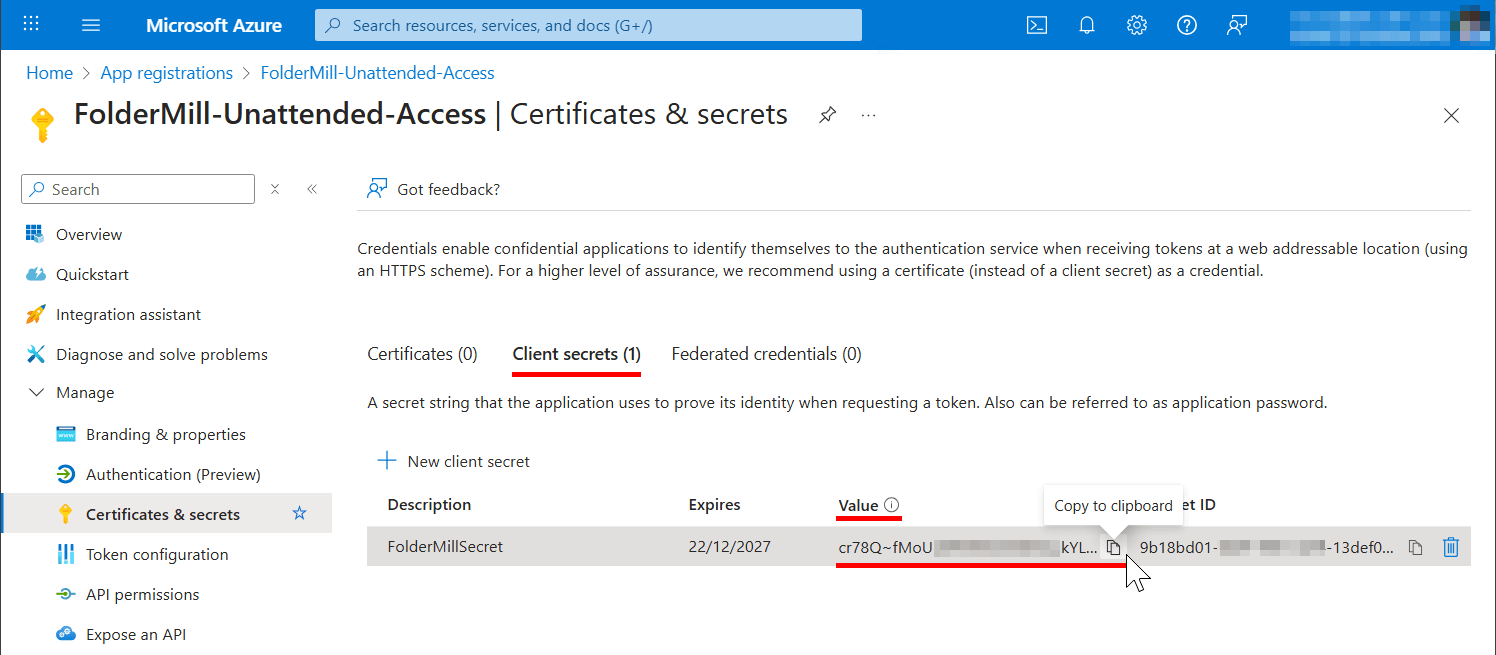Open the help question mark menu
Screen dimensions: 1496x655
click(1186, 25)
